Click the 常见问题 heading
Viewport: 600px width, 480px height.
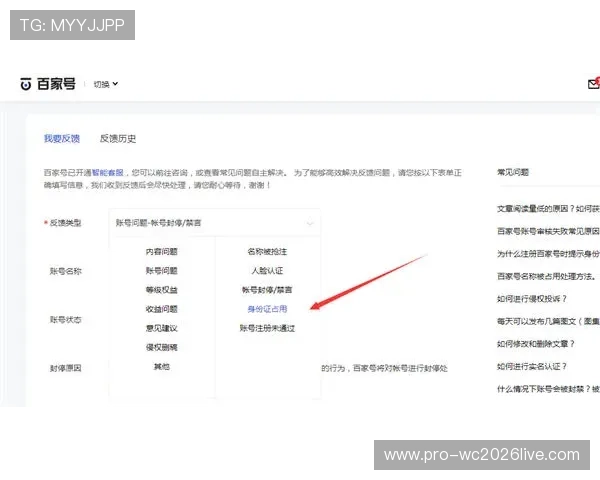pyautogui.click(x=513, y=172)
